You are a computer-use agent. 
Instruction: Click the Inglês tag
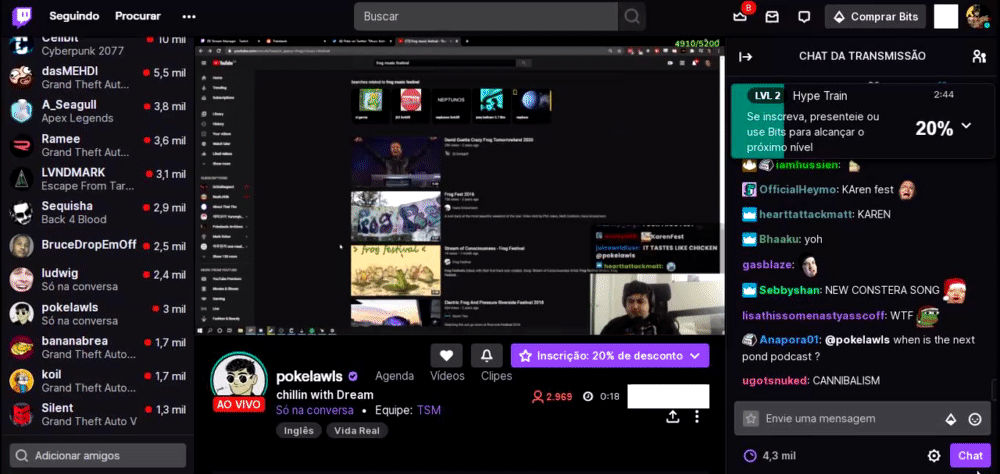298,431
